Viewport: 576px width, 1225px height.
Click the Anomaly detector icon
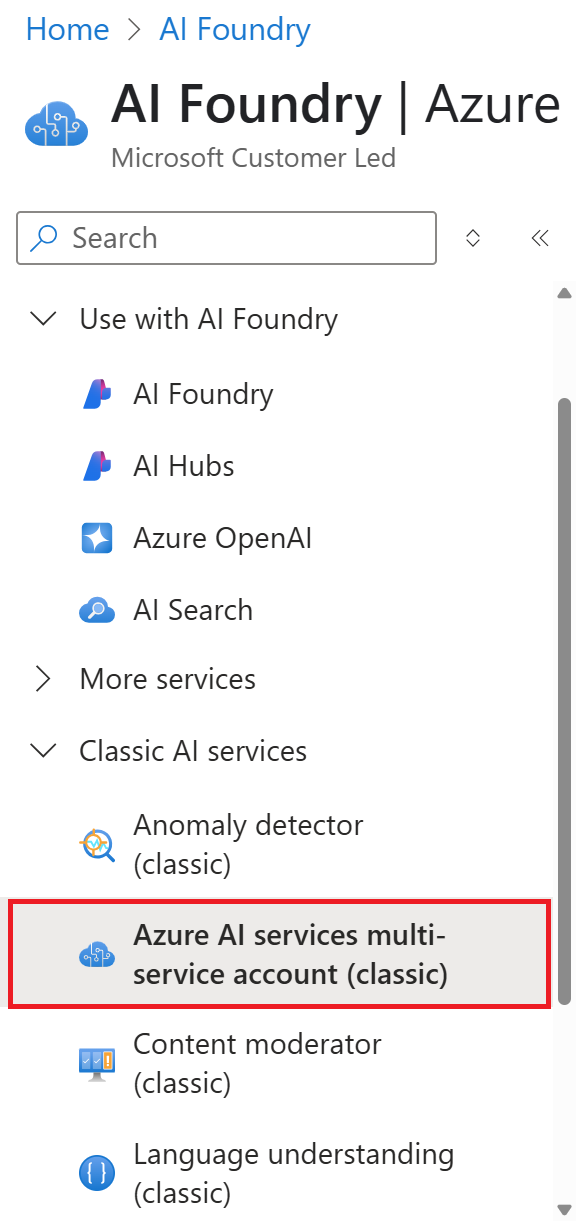pyautogui.click(x=97, y=844)
